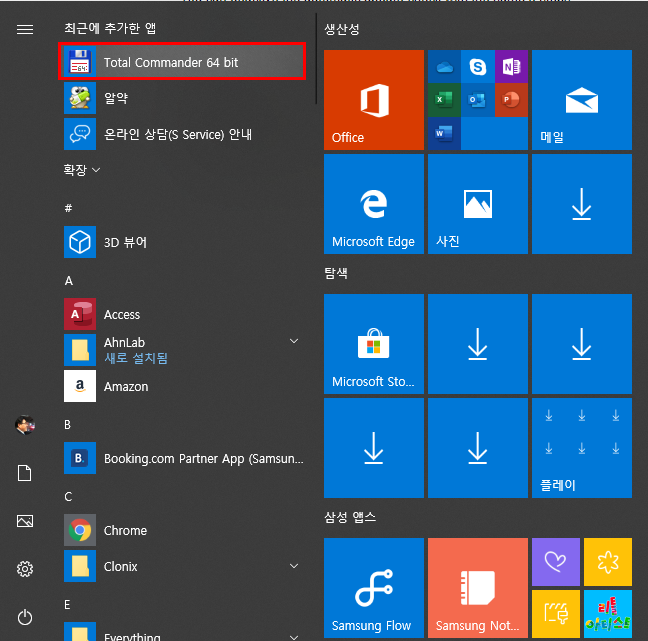Open the 플레이 tile folder

point(581,448)
